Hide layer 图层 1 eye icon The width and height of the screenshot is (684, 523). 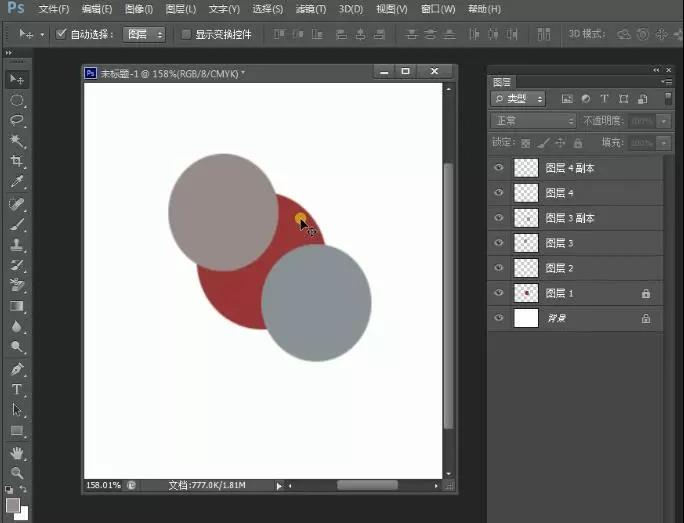coord(499,293)
